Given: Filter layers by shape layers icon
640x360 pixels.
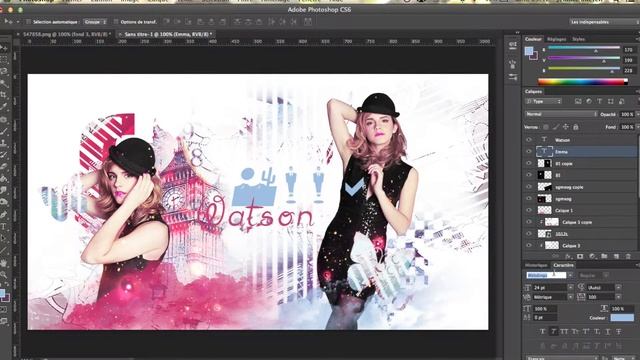Looking at the screenshot, I should [611, 101].
